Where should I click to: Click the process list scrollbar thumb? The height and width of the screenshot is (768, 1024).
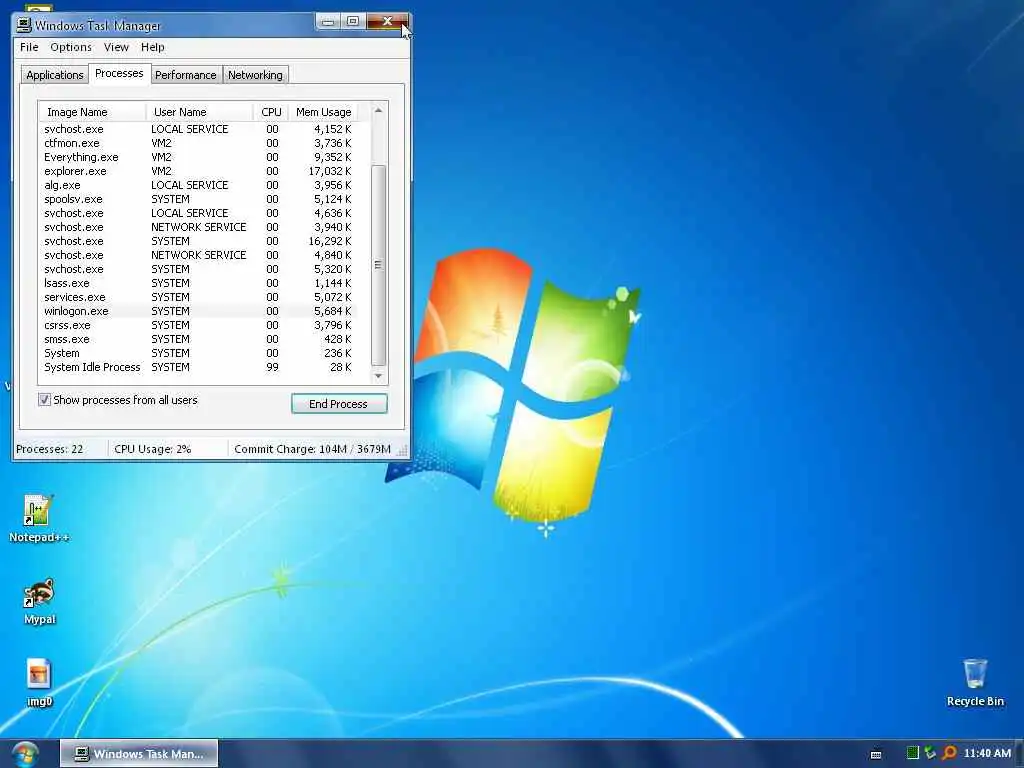pos(378,265)
